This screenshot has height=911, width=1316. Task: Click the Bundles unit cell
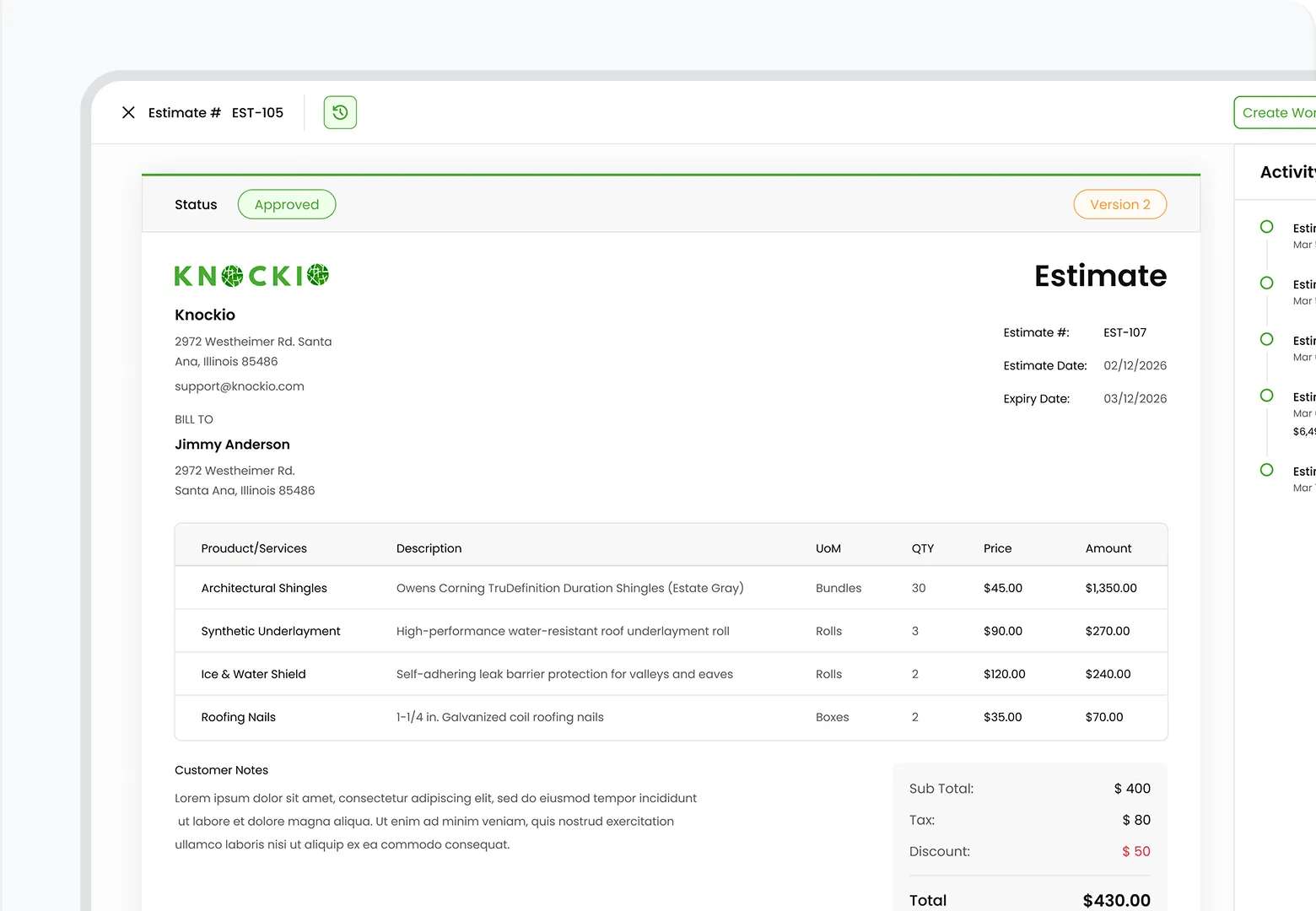[x=839, y=588]
